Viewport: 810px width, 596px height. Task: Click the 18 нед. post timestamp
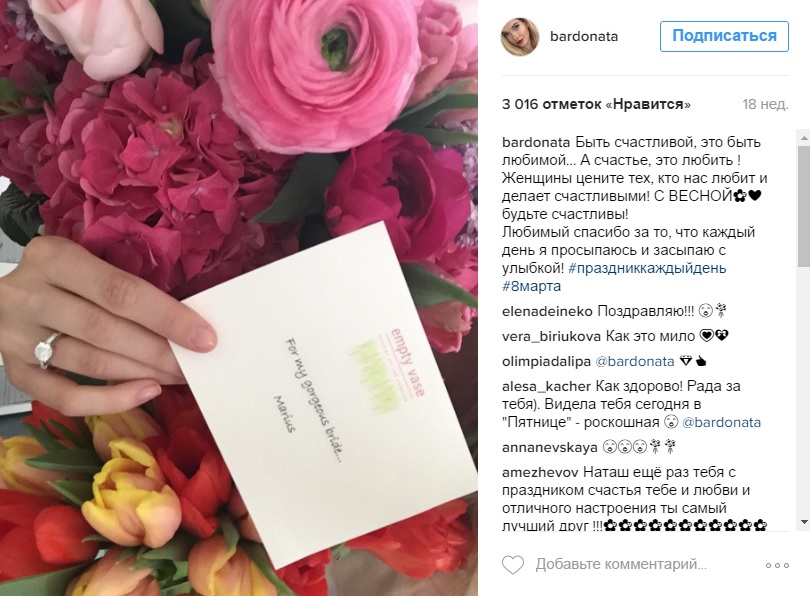766,104
